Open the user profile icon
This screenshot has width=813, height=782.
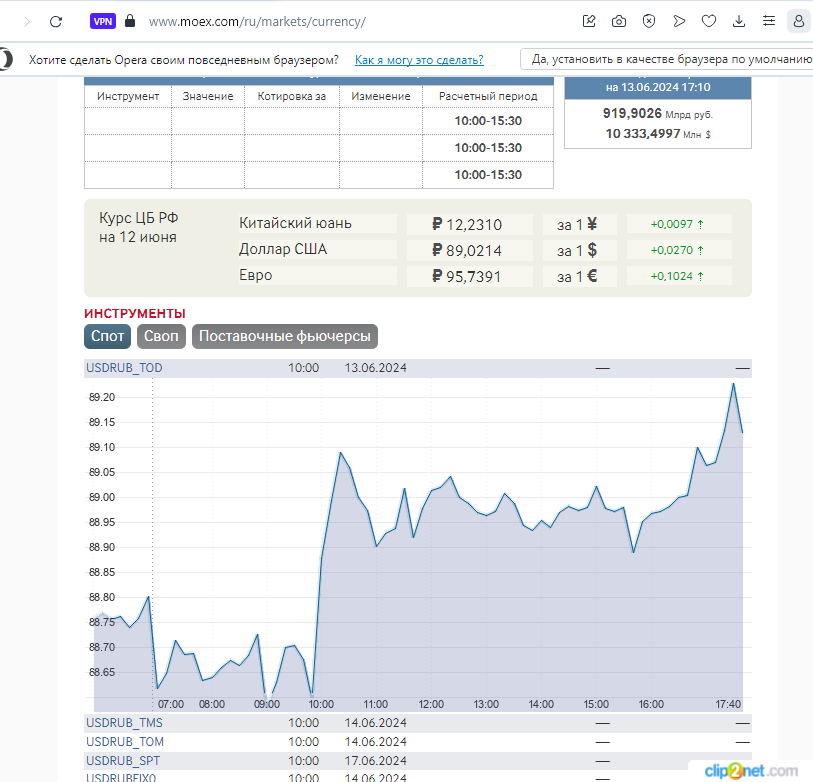(798, 21)
